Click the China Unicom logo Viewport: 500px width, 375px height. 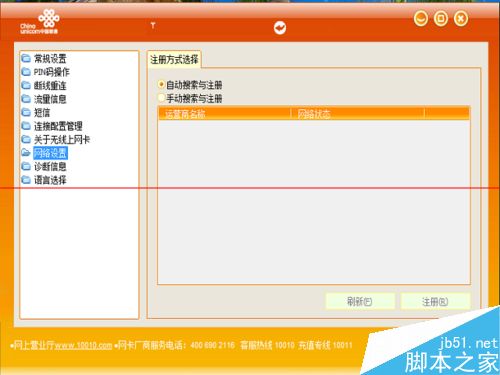tap(41, 22)
